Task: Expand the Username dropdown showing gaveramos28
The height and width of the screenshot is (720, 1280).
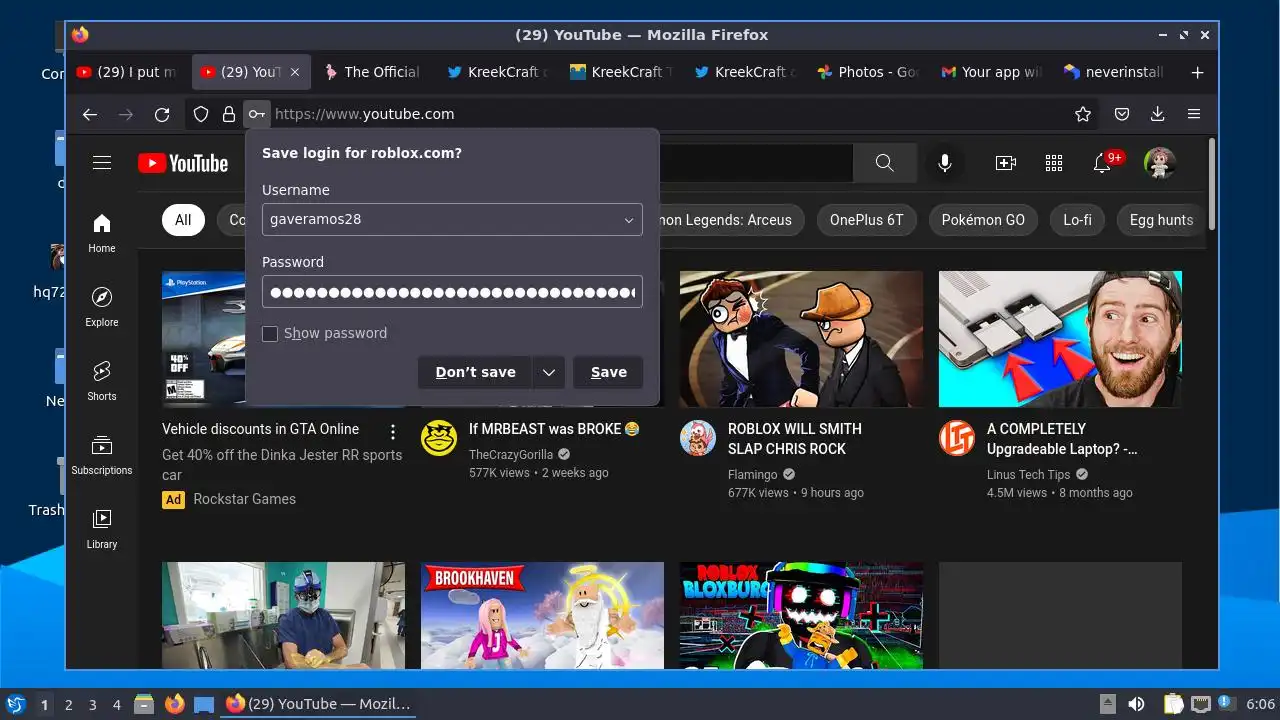Action: coord(629,220)
